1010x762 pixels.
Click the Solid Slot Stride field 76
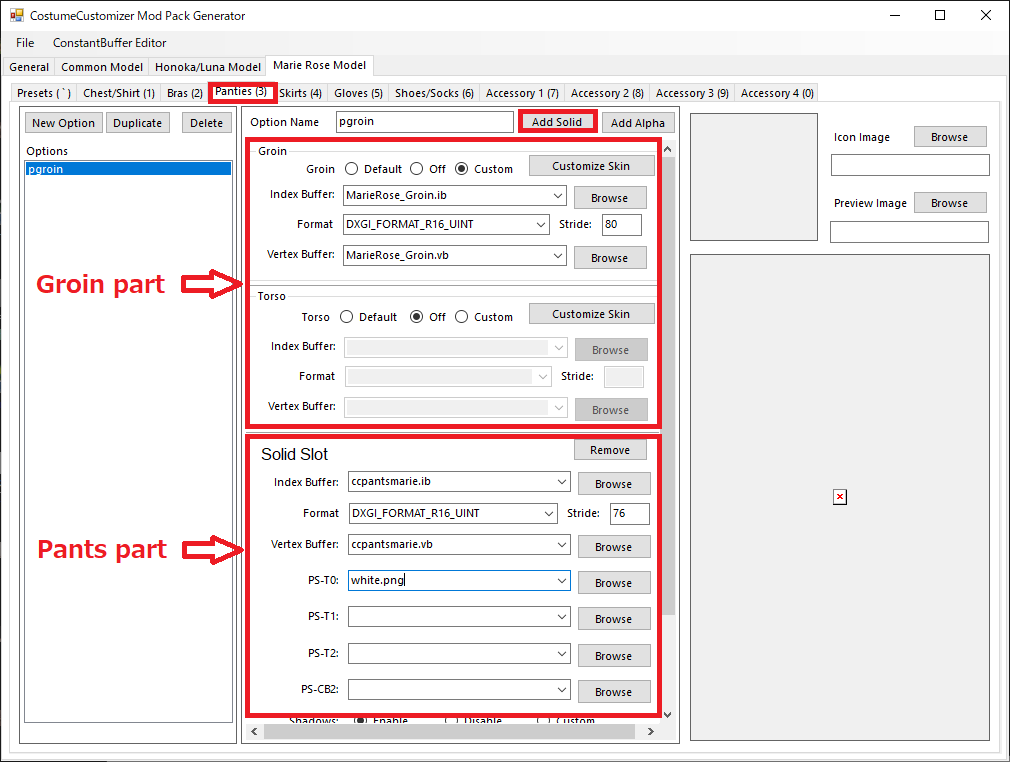click(x=629, y=513)
